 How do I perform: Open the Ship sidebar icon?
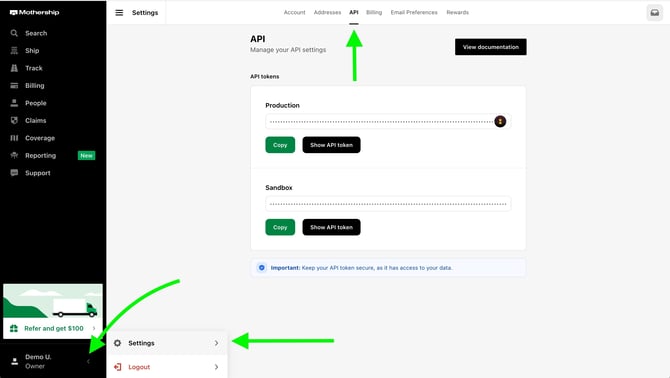[x=14, y=50]
